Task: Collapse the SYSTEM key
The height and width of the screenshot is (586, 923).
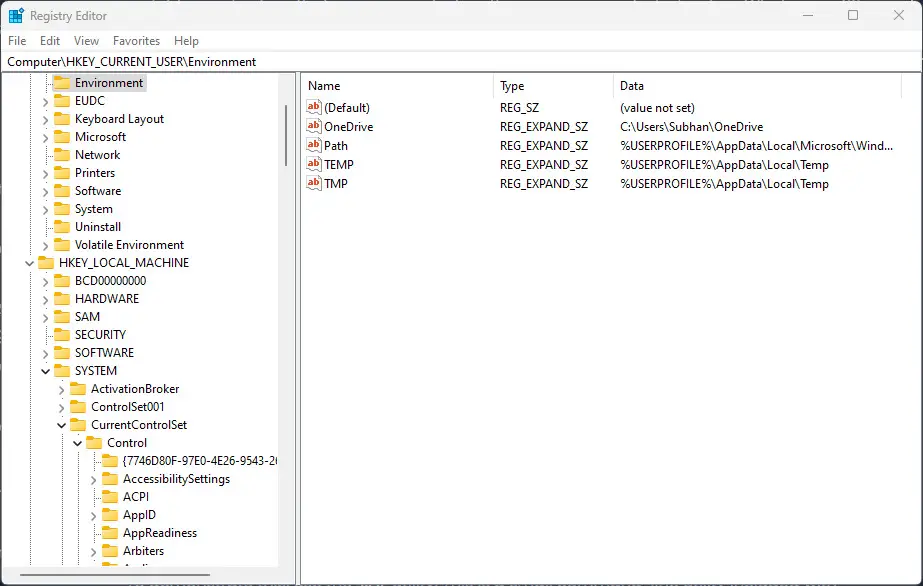Action: coord(45,370)
